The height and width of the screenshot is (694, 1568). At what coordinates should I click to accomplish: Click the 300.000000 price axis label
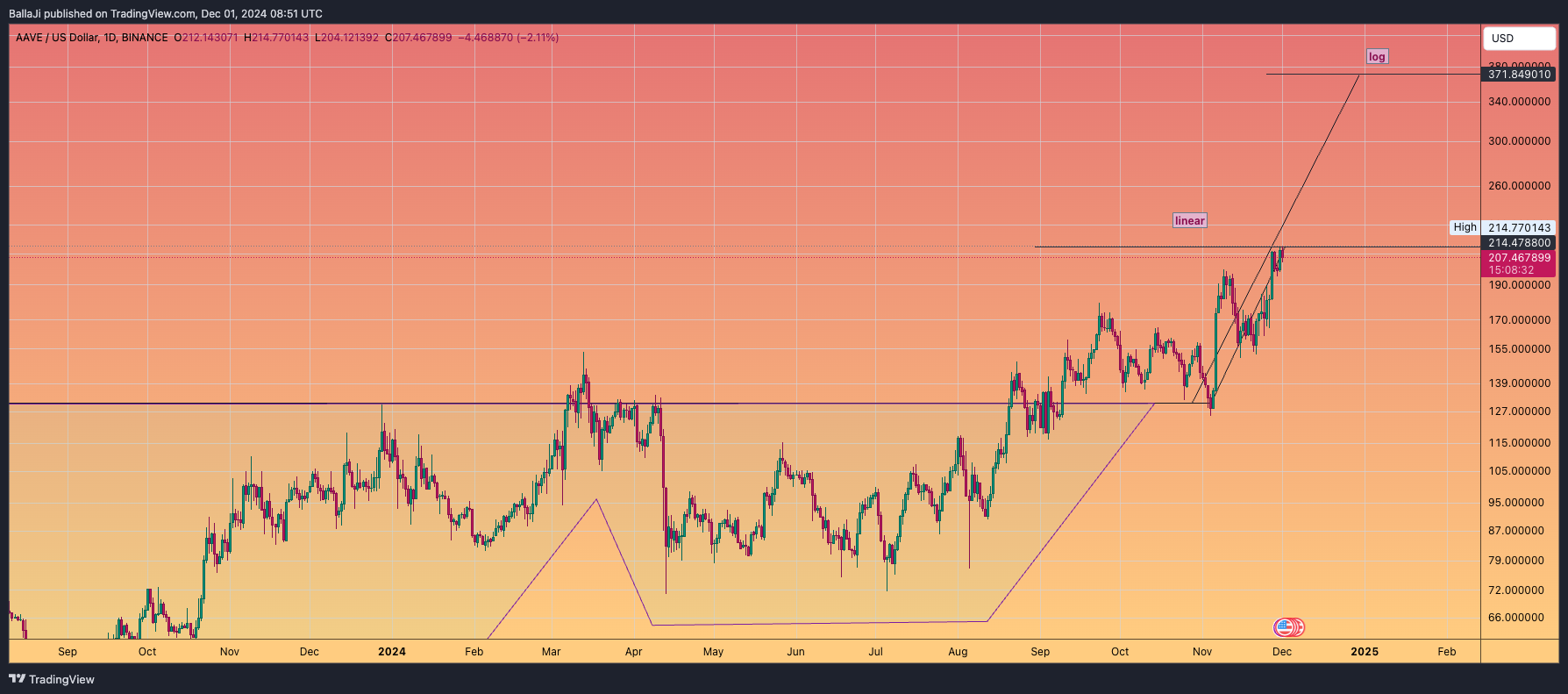point(1520,141)
